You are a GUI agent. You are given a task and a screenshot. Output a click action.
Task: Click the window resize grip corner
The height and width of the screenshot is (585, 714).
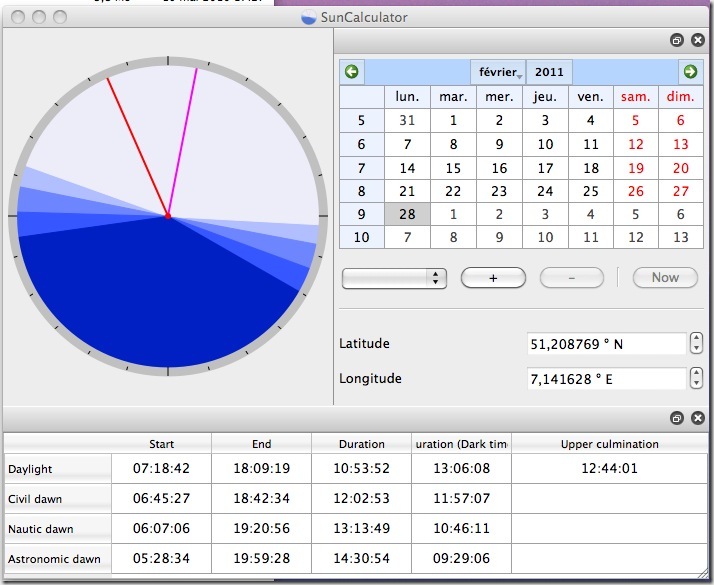[x=704, y=575]
